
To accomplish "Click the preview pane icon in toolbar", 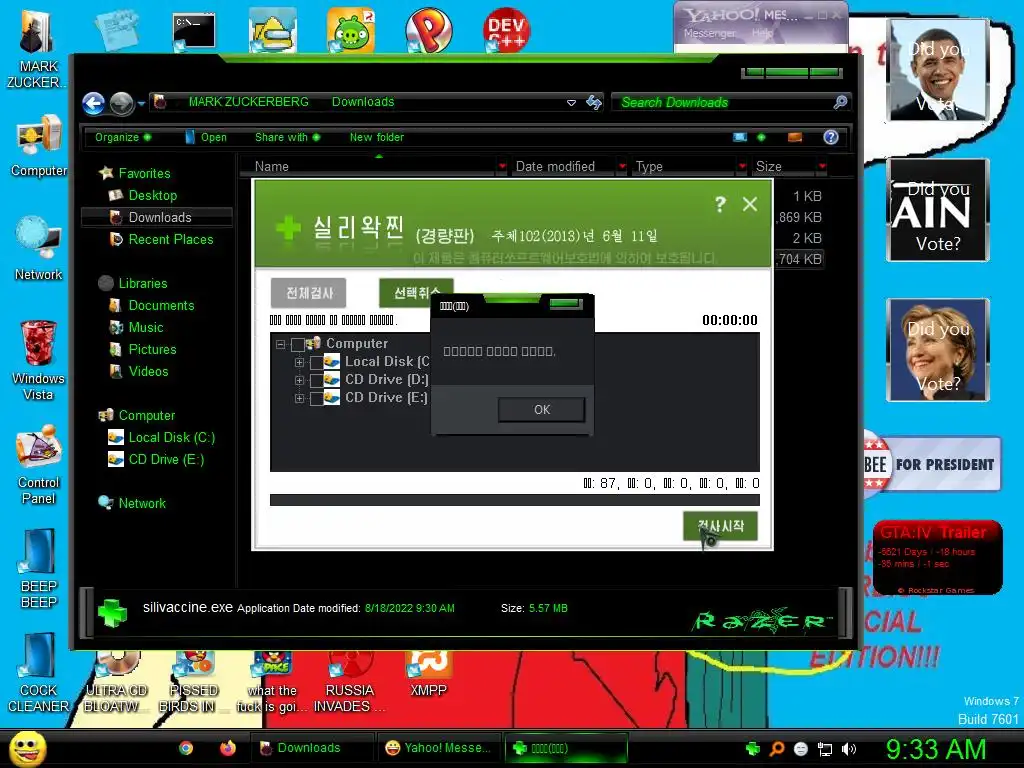I will click(x=795, y=137).
